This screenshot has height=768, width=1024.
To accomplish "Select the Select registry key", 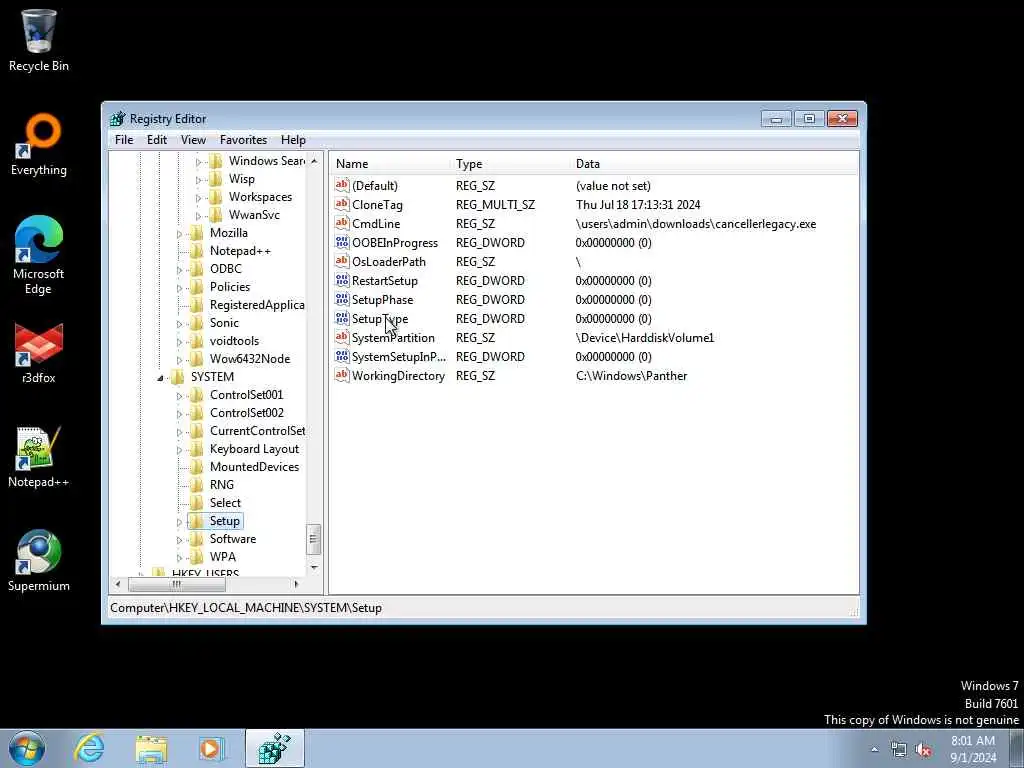I will pyautogui.click(x=225, y=503).
